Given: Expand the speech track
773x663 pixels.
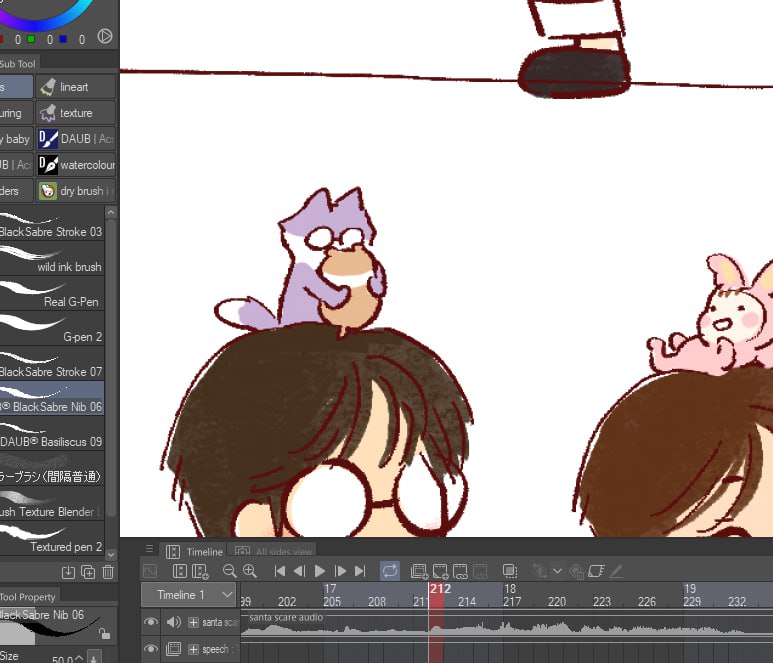Looking at the screenshot, I should [193, 649].
